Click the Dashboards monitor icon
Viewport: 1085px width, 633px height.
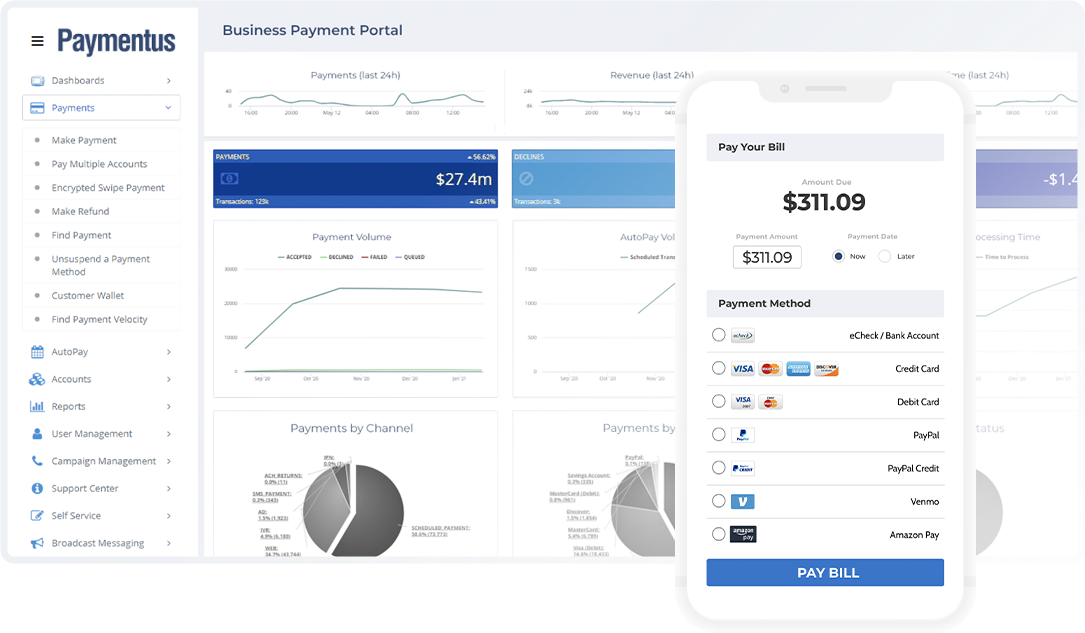tap(37, 81)
